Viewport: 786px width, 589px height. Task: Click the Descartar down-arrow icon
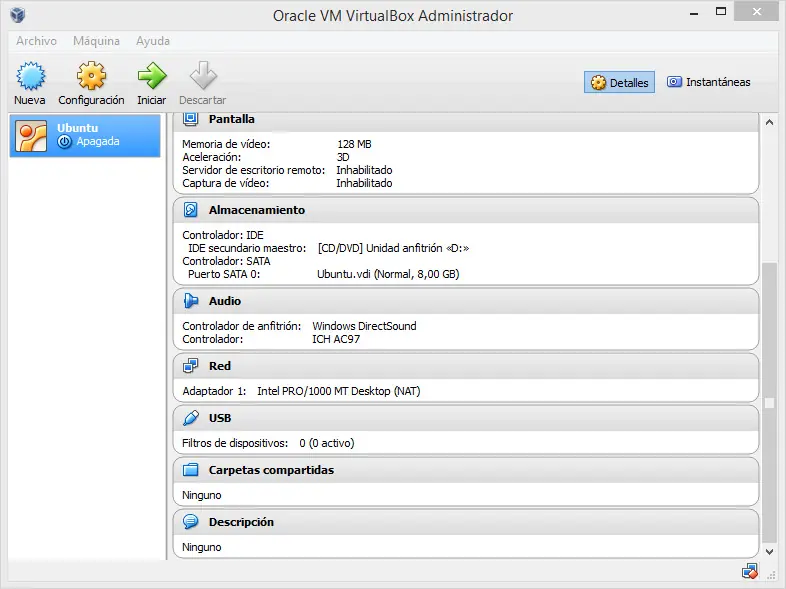coord(203,76)
